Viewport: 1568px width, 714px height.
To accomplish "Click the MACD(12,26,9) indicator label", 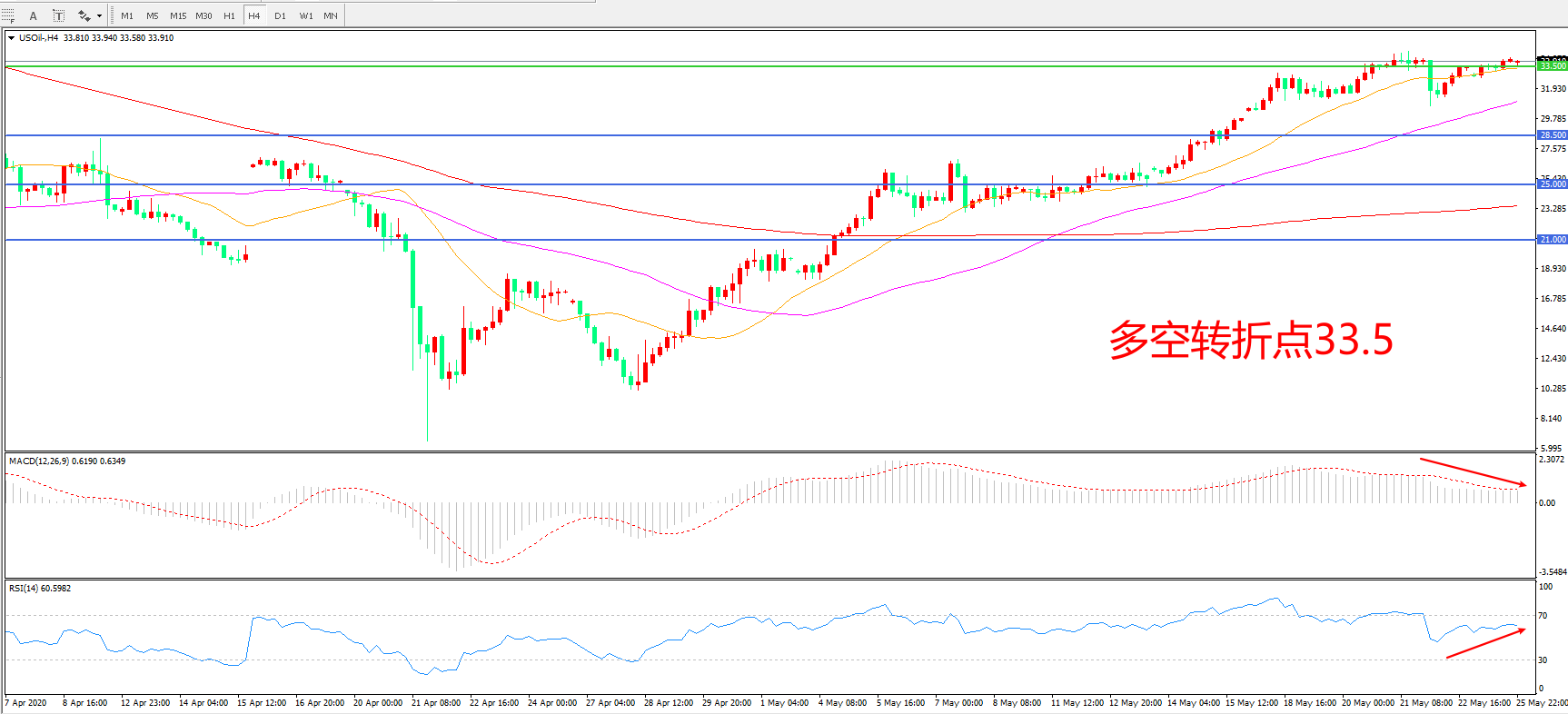I will tap(67, 461).
